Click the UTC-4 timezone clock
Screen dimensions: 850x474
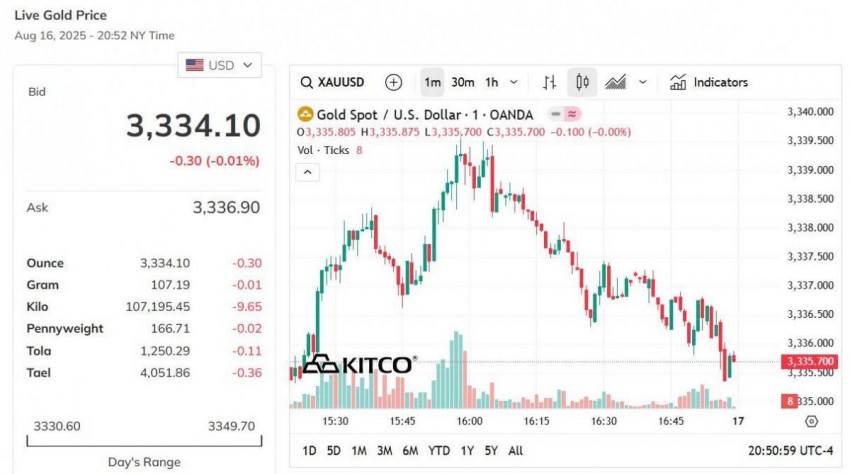coord(790,451)
